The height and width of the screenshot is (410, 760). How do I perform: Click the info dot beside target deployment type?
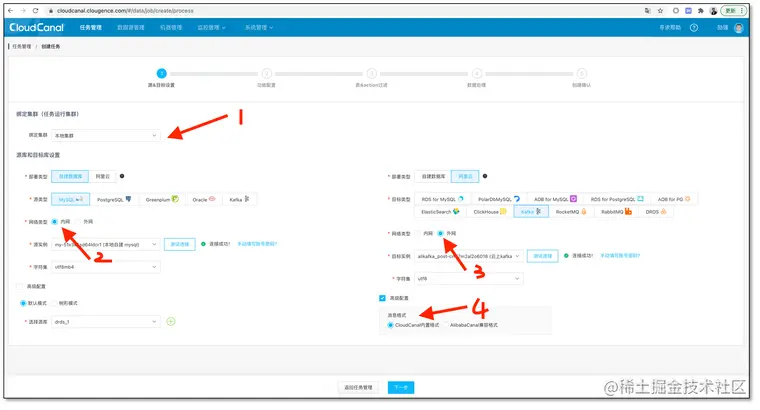coord(485,176)
